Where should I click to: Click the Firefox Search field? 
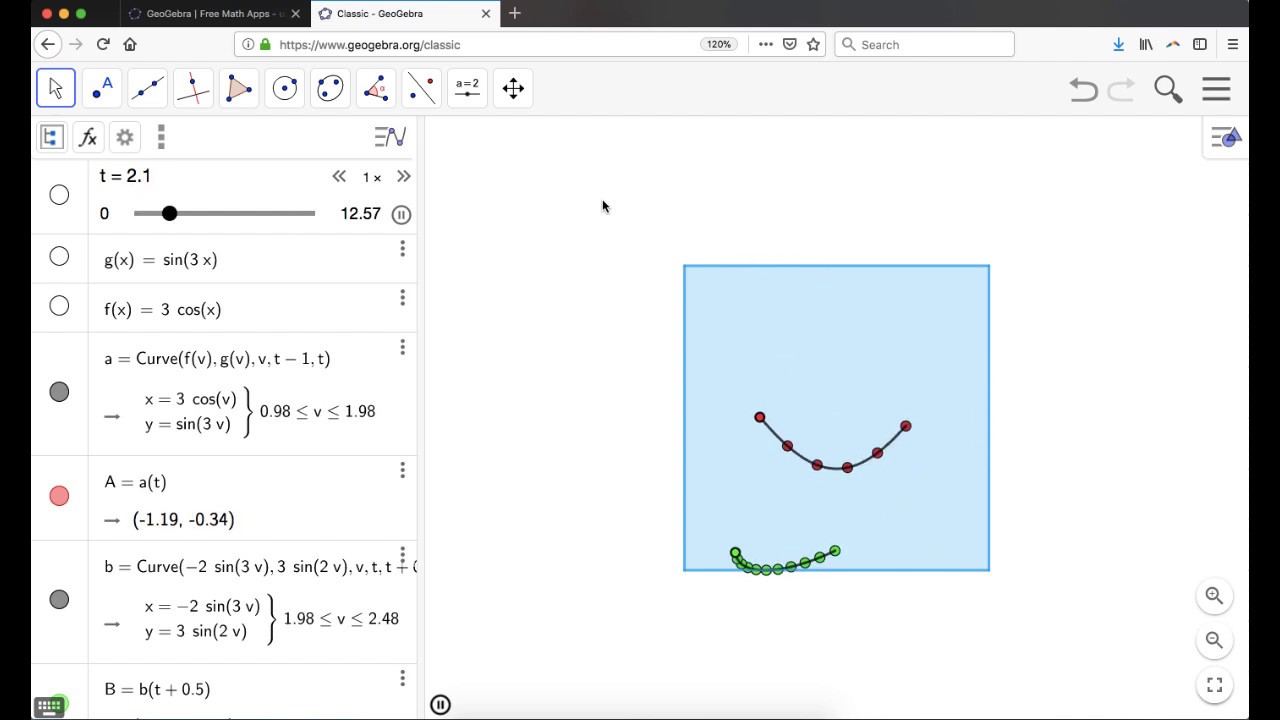point(924,44)
